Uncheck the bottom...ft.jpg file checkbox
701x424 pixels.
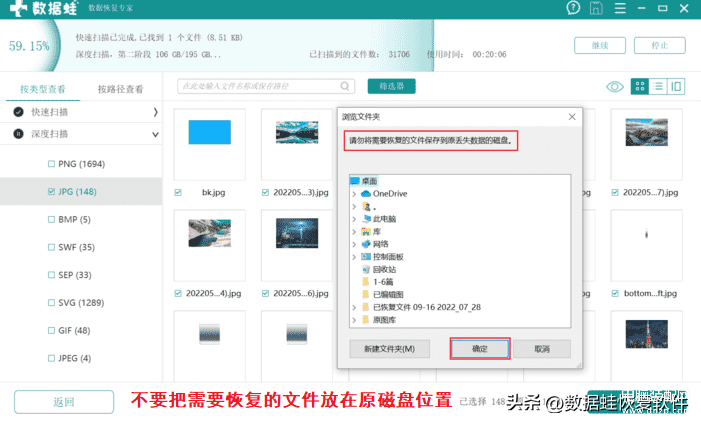(x=615, y=293)
